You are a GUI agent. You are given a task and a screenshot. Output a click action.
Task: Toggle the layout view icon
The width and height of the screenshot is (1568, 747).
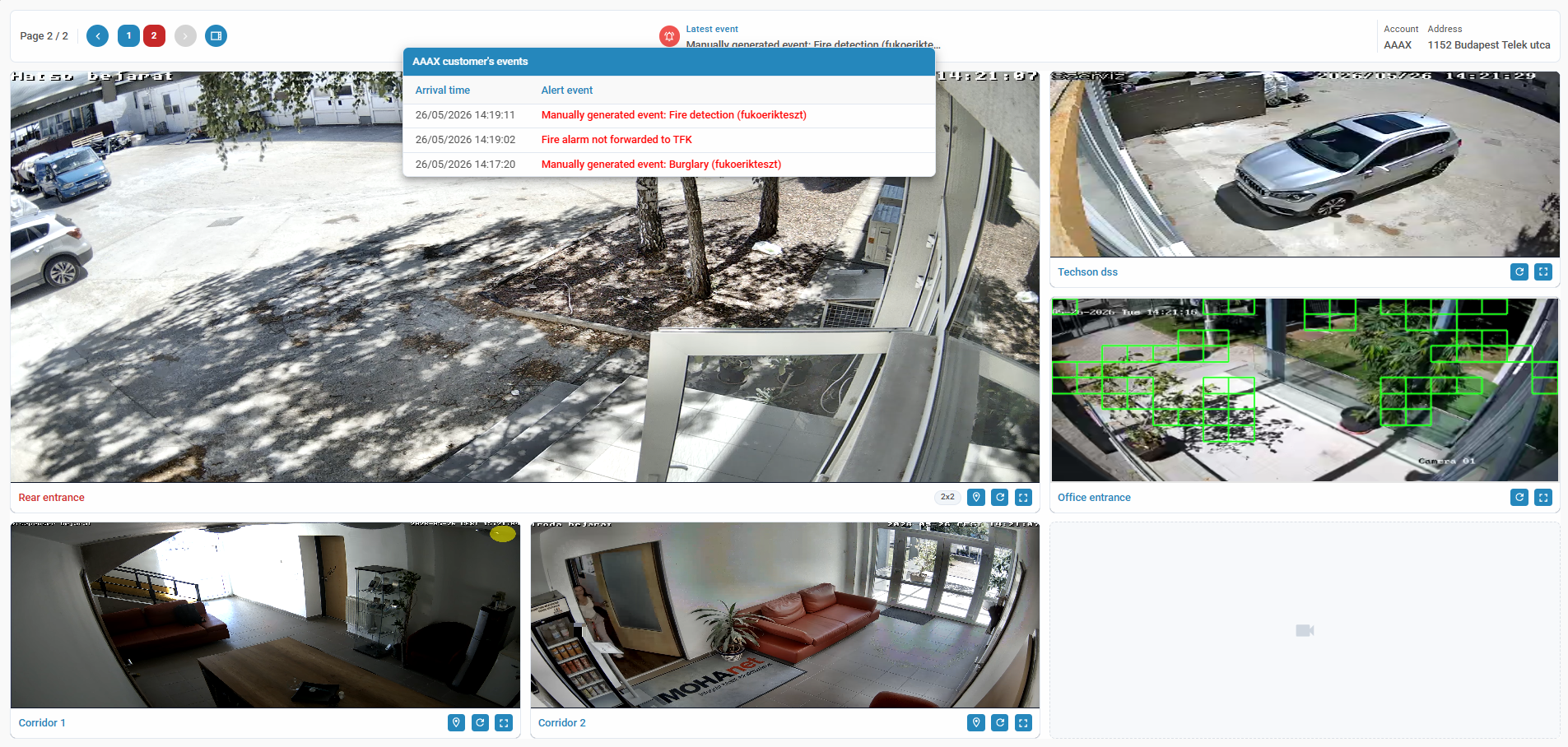point(216,35)
